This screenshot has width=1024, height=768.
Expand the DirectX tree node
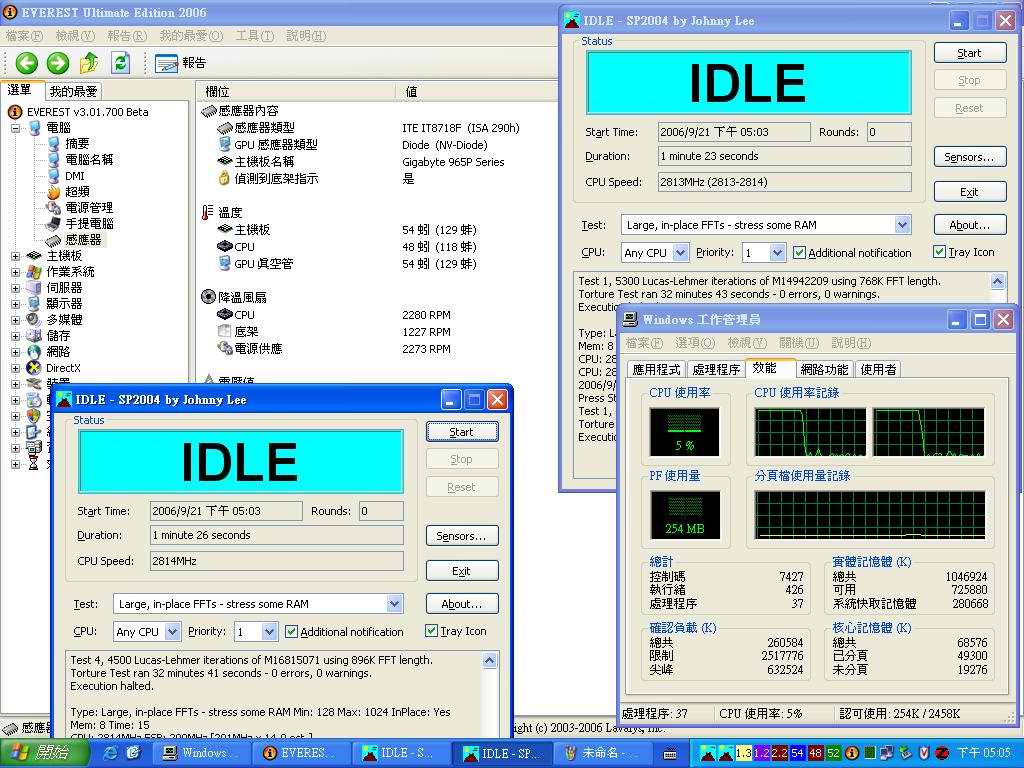click(16, 368)
